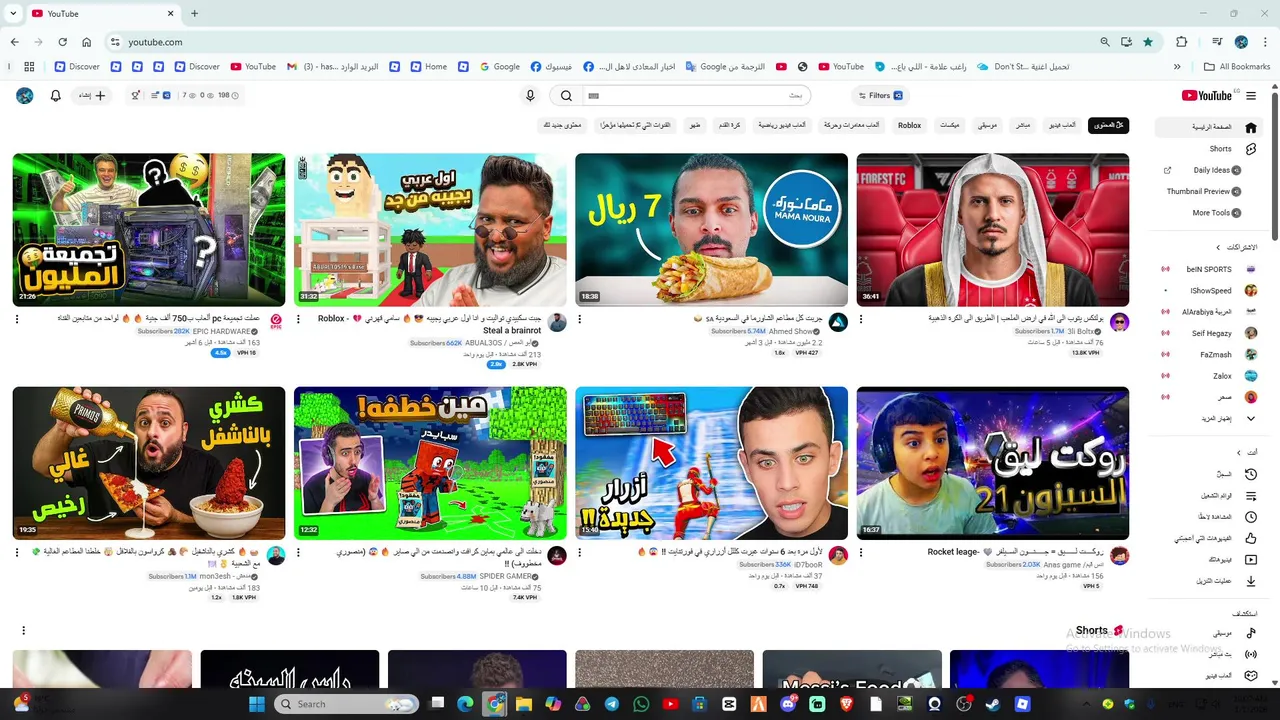Open the Steal a brainrot Roblox video thumbnail
This screenshot has height=720, width=1280.
430,230
